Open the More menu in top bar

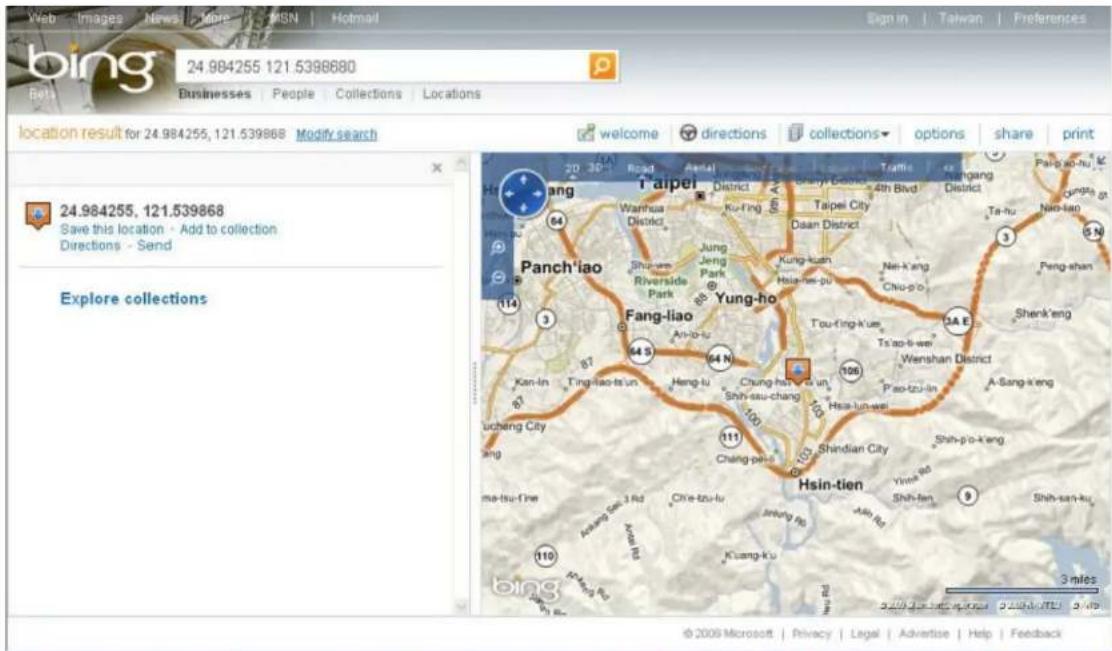[215, 18]
